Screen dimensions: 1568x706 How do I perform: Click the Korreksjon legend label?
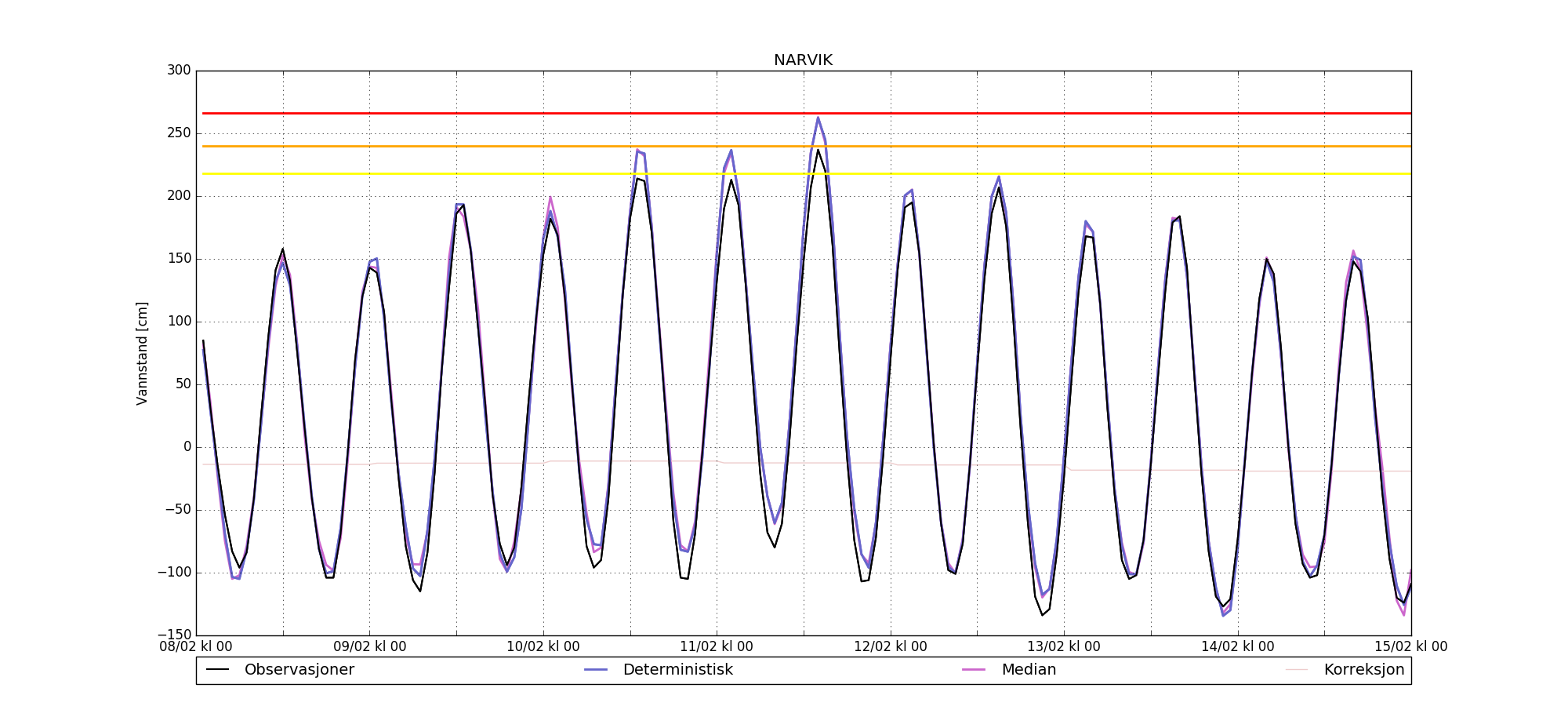[x=1364, y=670]
